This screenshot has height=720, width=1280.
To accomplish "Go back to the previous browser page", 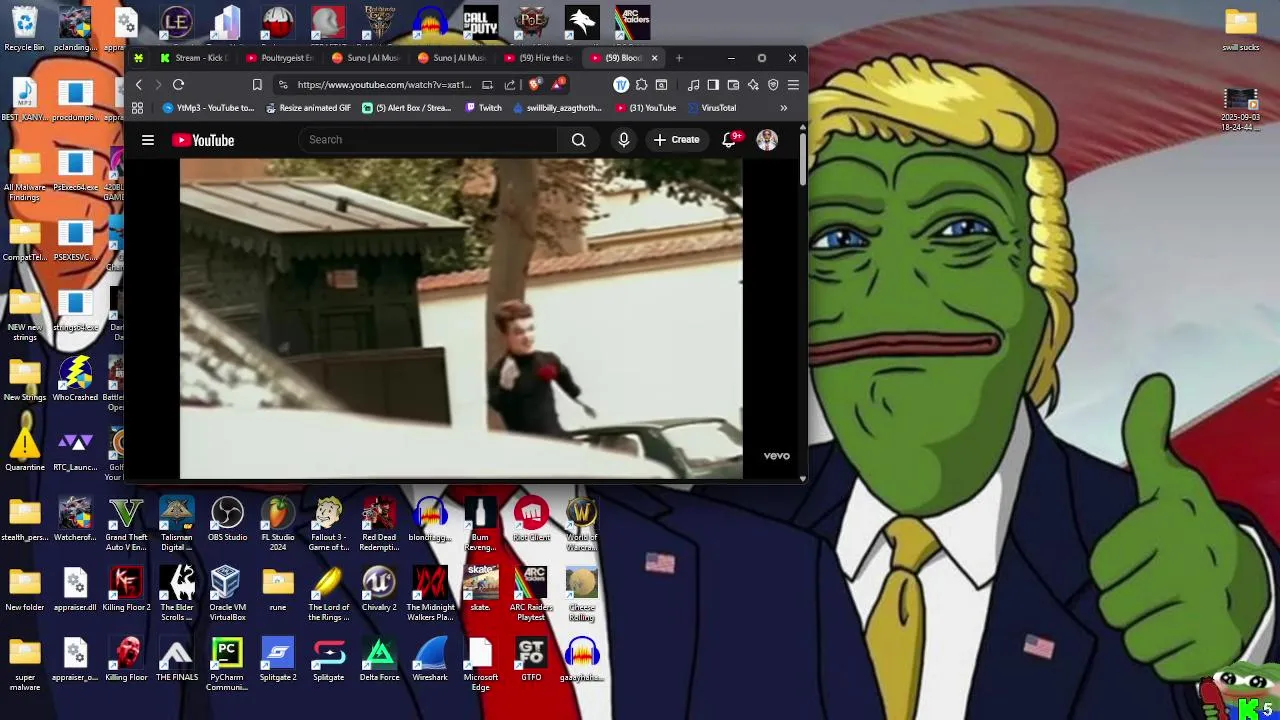I will (x=139, y=85).
